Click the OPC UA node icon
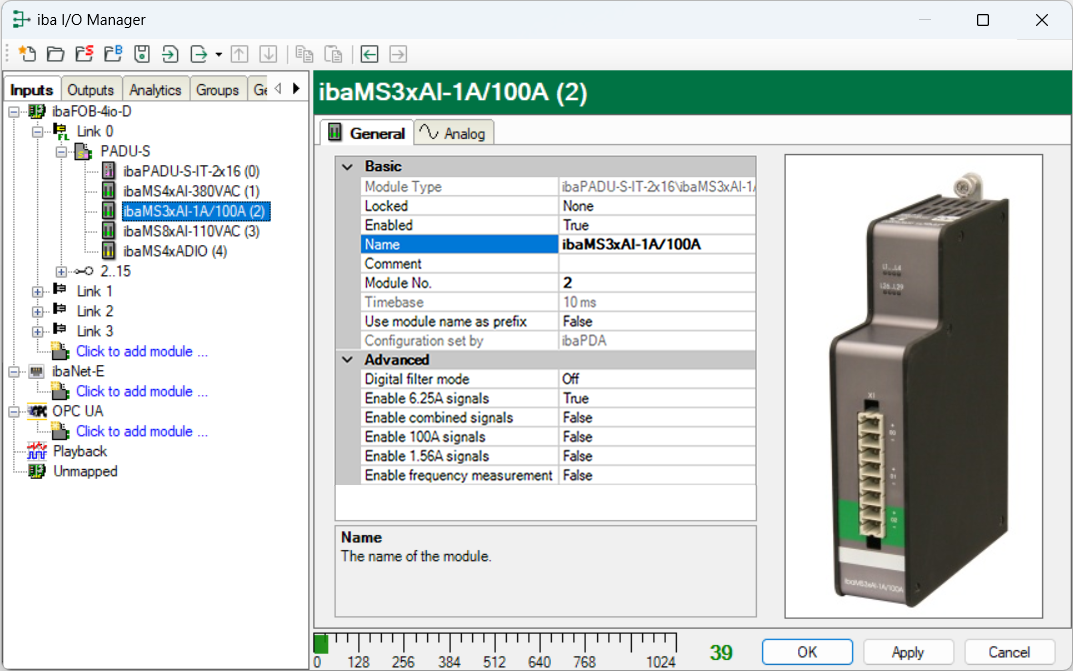The width and height of the screenshot is (1073, 671). point(37,411)
